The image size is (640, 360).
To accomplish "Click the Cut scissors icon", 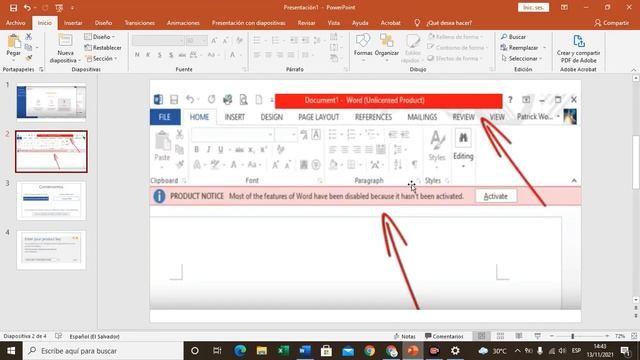I will 29,37.
